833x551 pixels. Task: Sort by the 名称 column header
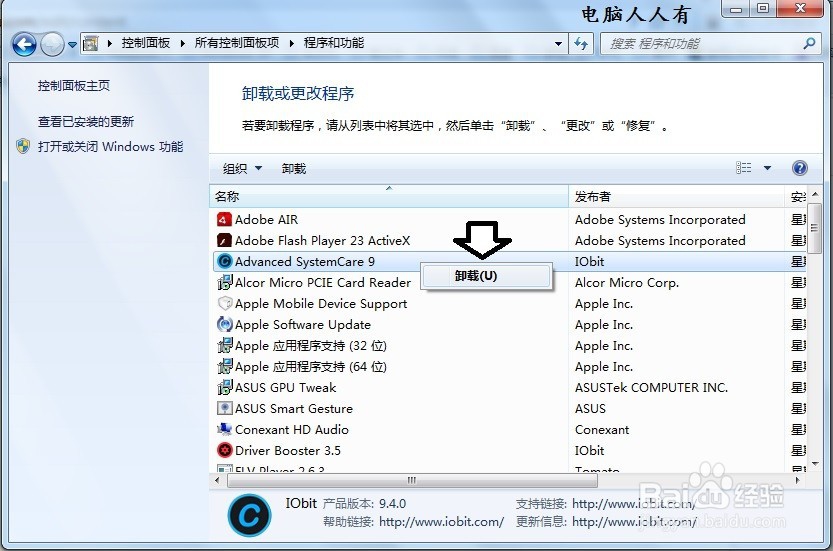pyautogui.click(x=389, y=197)
